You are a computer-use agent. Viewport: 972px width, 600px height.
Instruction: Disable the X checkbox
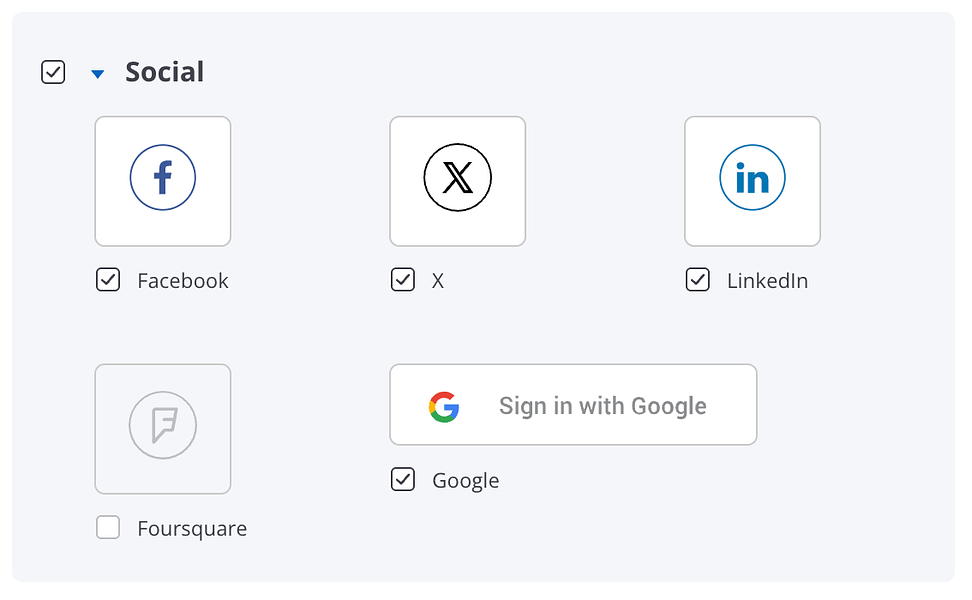[x=402, y=280]
